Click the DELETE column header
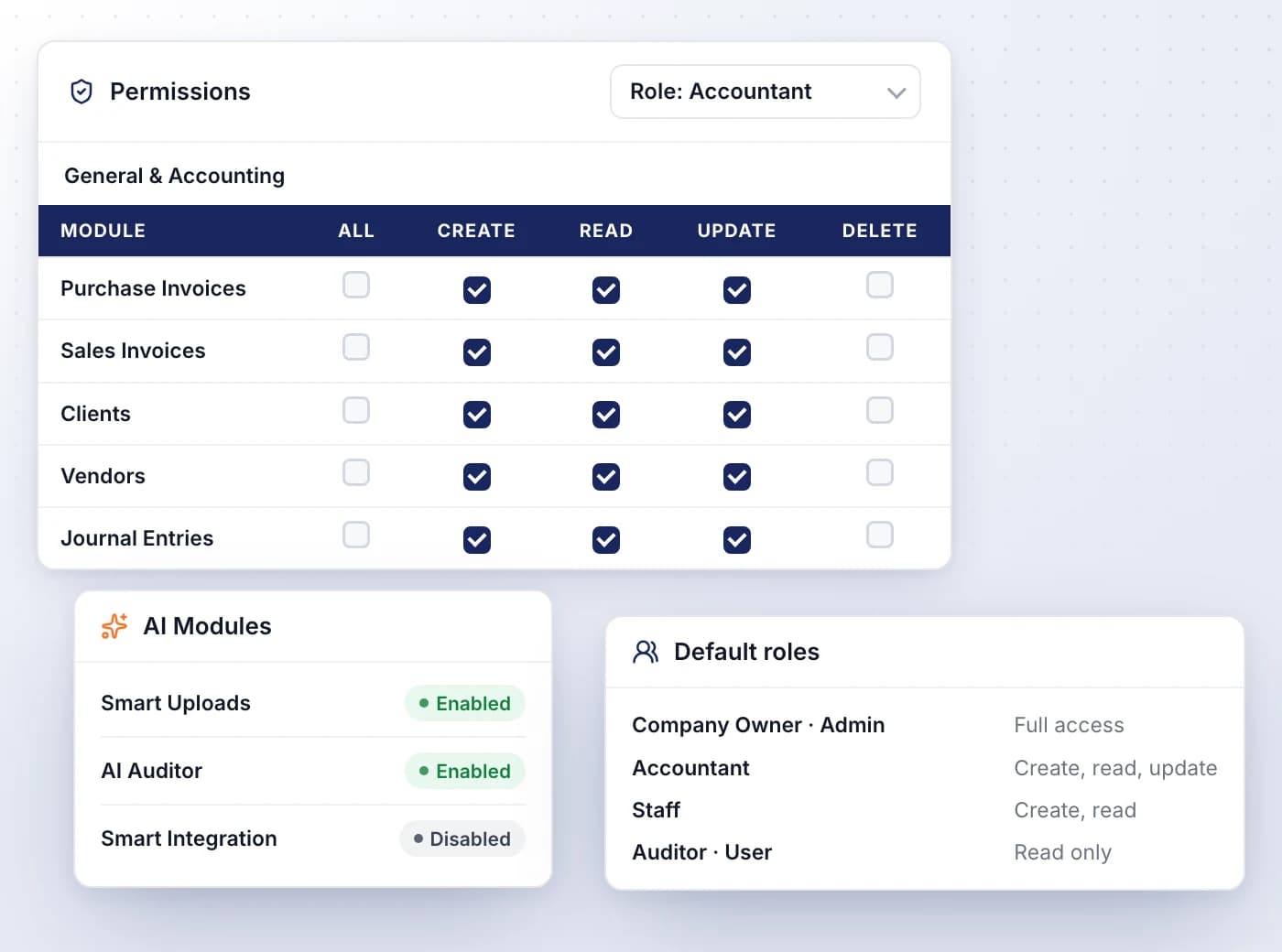The height and width of the screenshot is (952, 1282). point(880,231)
